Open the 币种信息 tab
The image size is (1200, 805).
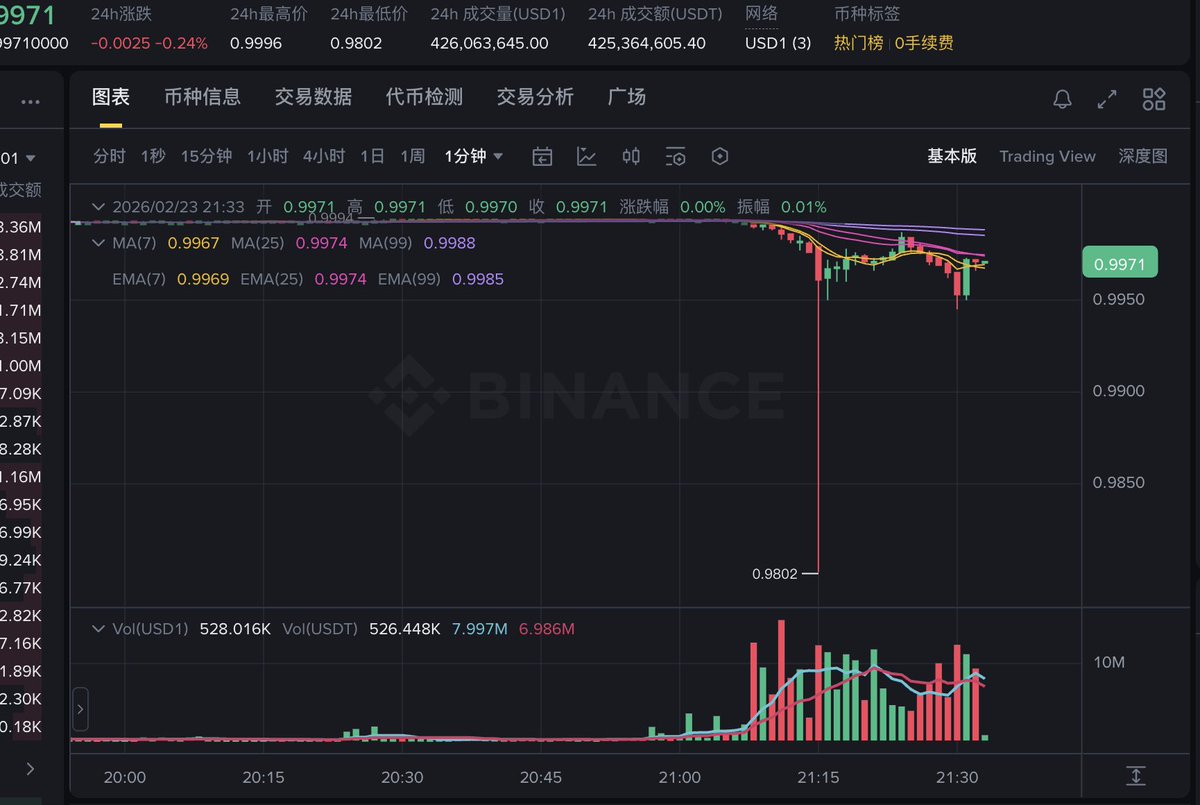[202, 97]
